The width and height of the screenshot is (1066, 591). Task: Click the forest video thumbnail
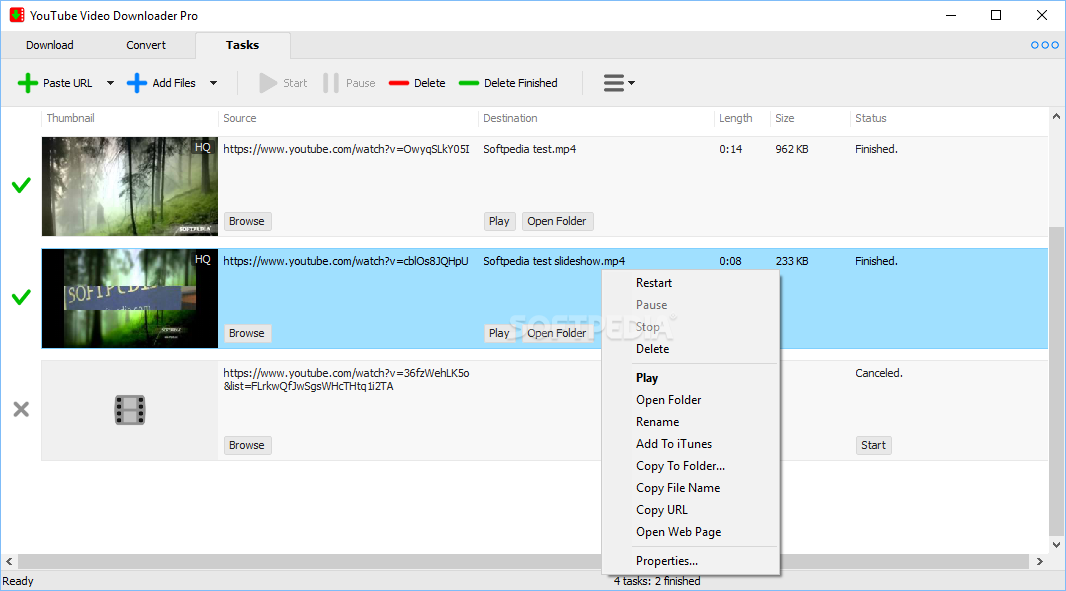(x=130, y=186)
